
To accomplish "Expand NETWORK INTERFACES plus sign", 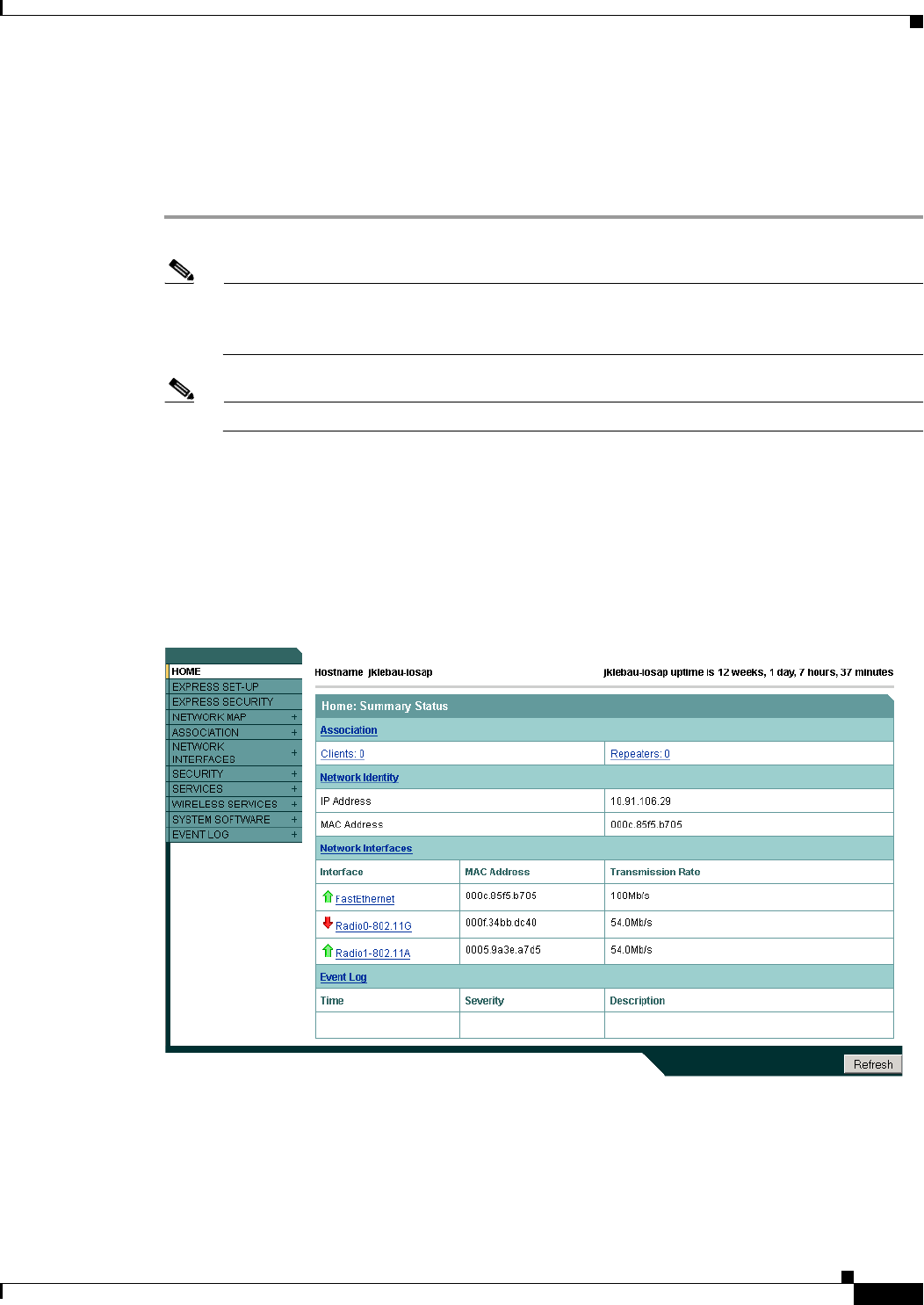I will pyautogui.click(x=294, y=753).
